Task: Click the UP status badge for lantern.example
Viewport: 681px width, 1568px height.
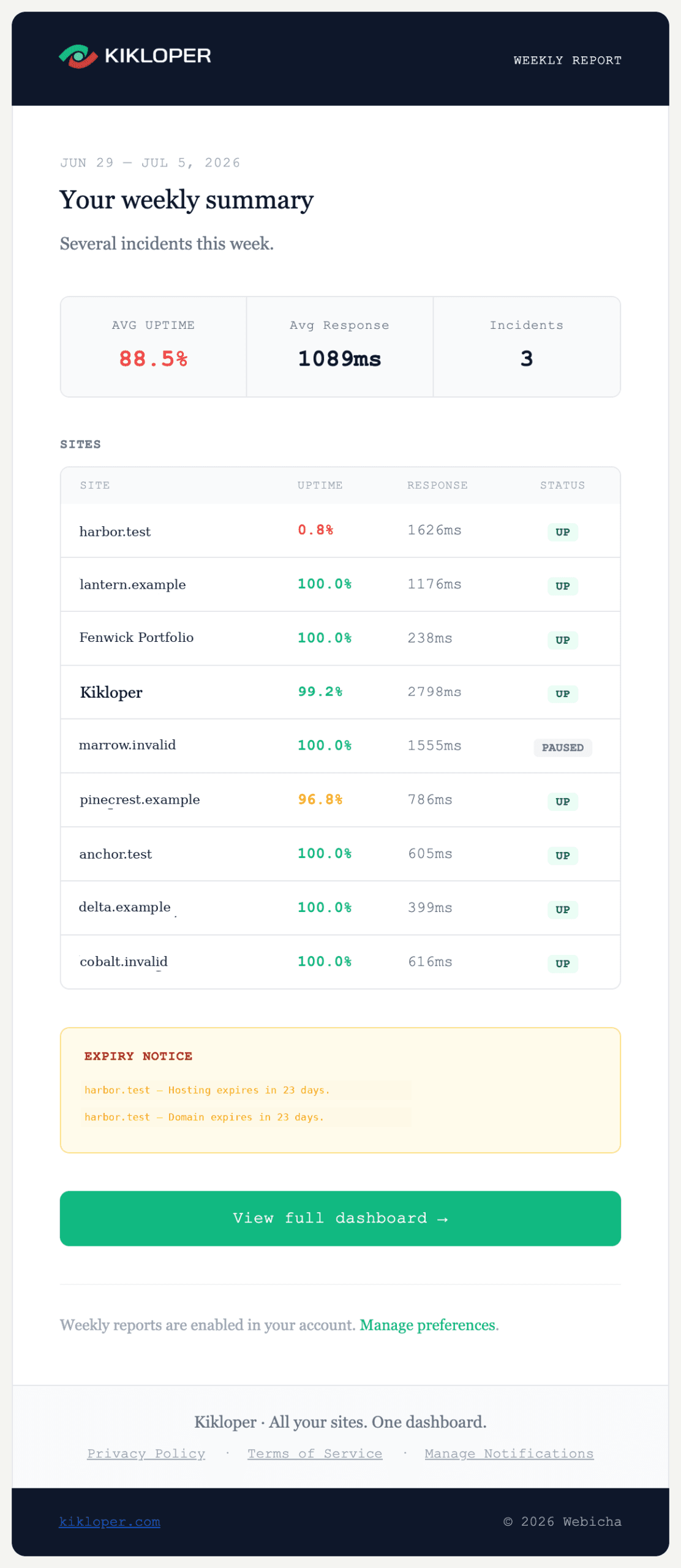Action: 563,586
